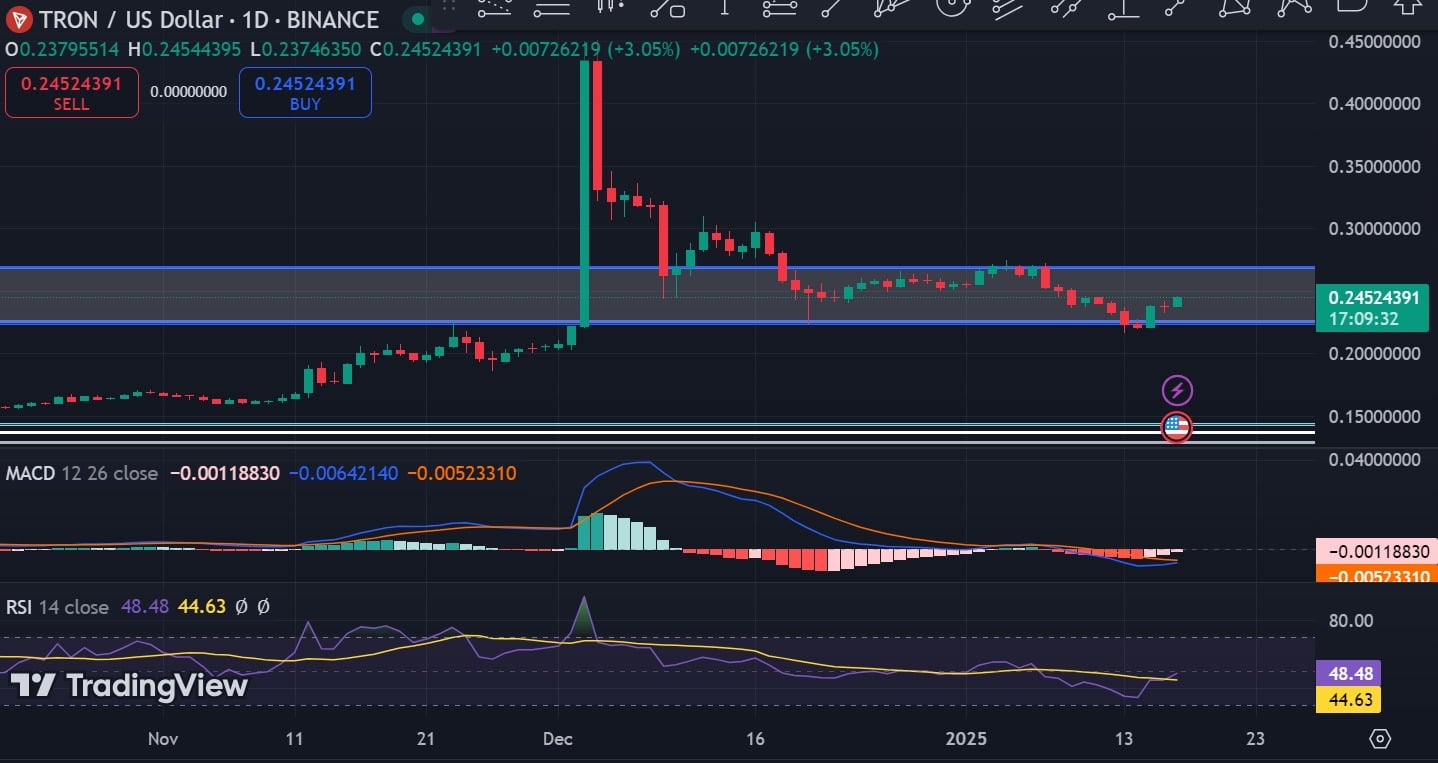Click the 0.30000000 price axis label
The image size is (1438, 763).
click(1374, 228)
